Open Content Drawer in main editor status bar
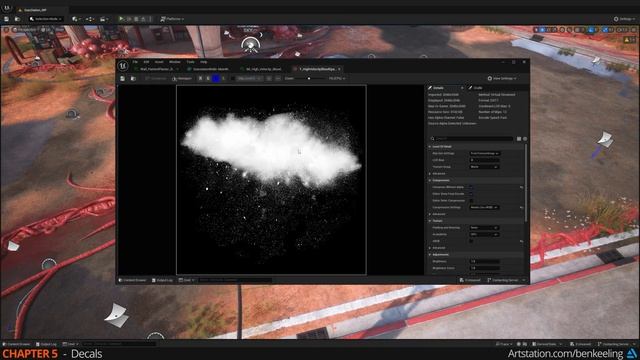The image size is (640, 360). (17, 344)
